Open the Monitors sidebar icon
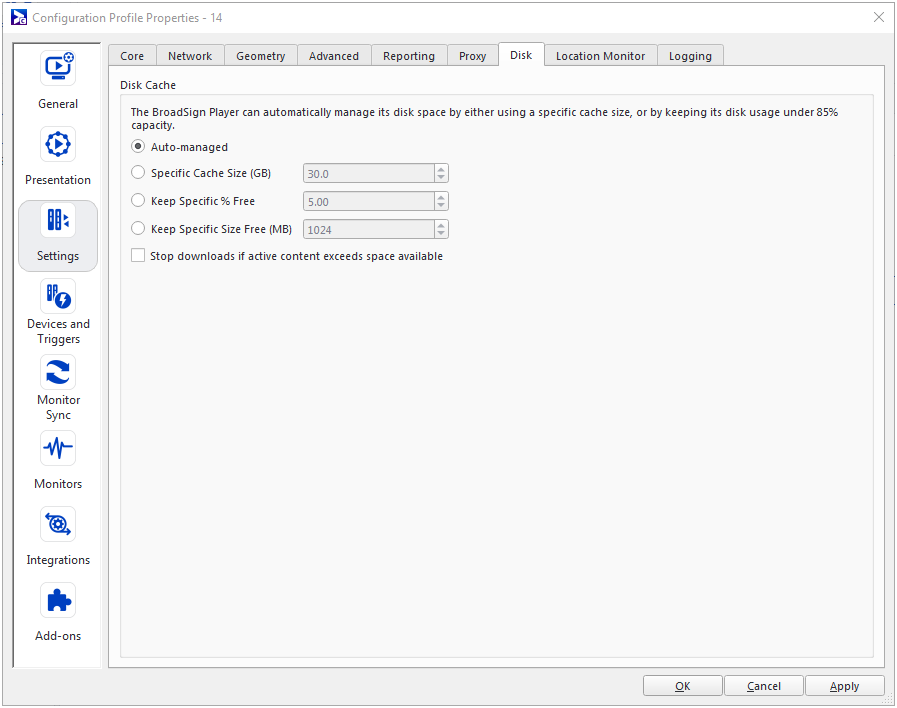This screenshot has height=708, width=897. coord(58,449)
